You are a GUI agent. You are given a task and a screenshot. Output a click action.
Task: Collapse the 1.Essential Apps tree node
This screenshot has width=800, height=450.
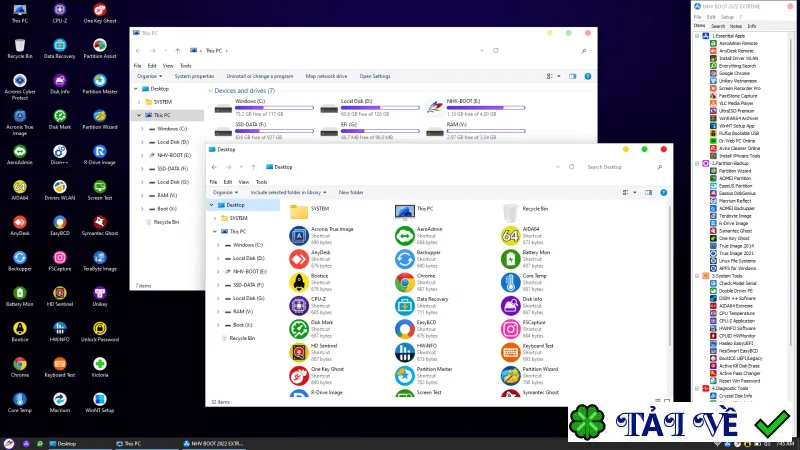697,36
